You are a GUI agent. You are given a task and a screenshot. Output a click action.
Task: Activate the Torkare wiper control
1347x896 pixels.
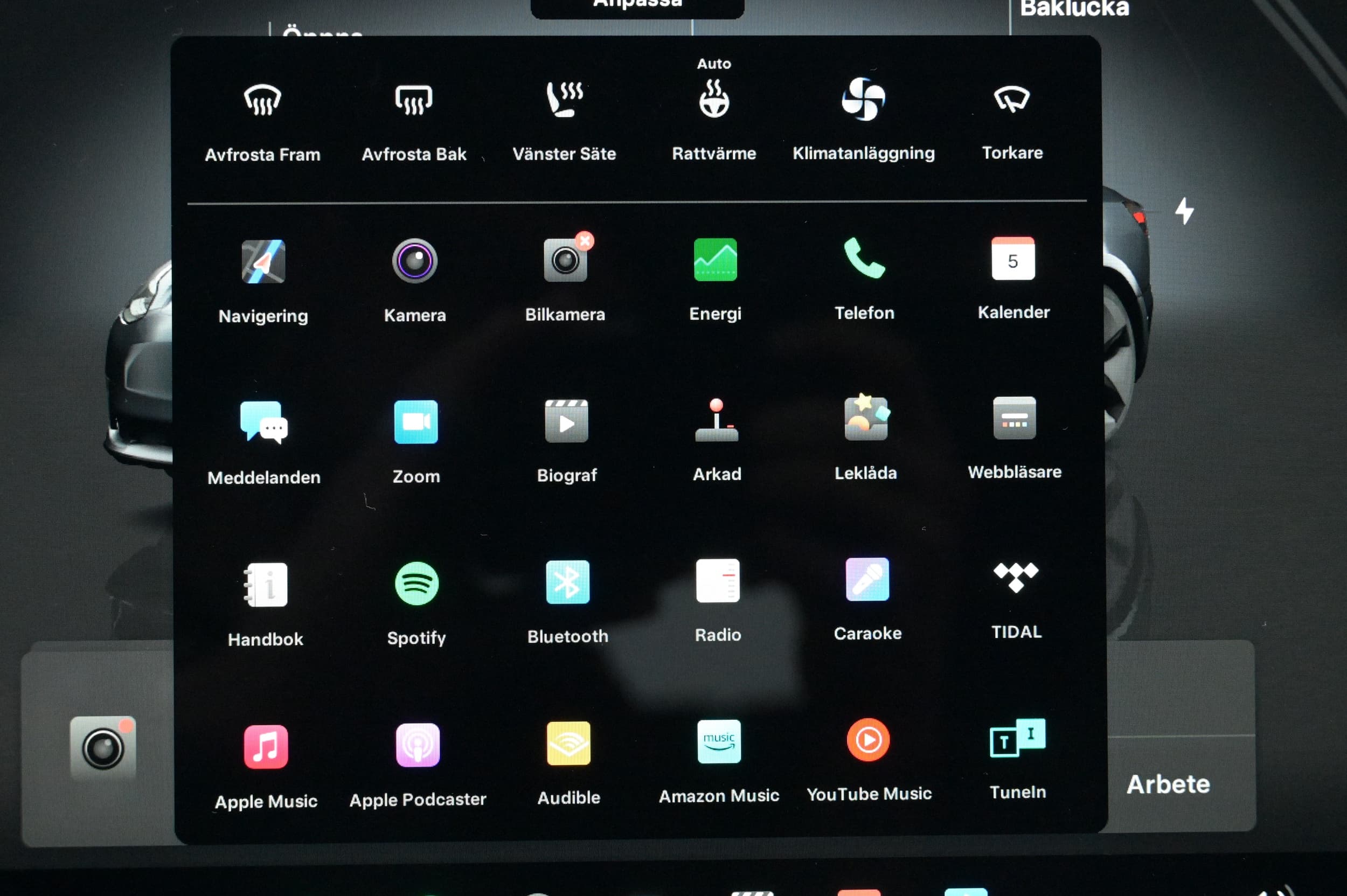pos(1011,99)
